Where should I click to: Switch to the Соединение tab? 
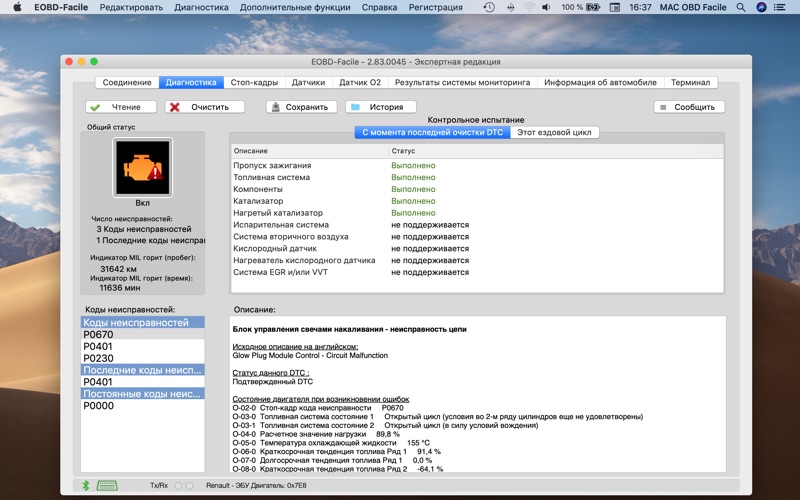127,82
